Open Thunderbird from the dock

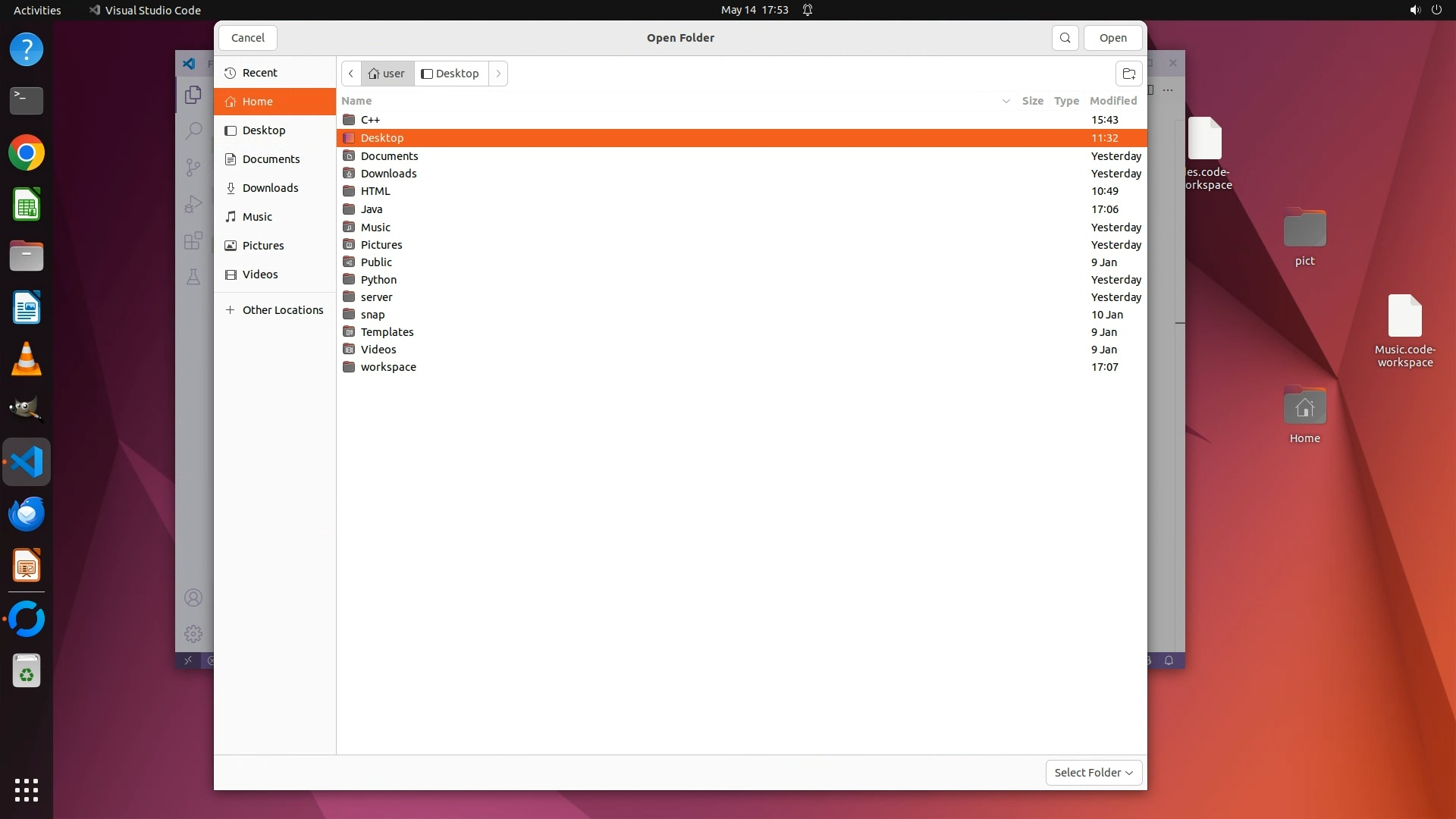click(27, 514)
